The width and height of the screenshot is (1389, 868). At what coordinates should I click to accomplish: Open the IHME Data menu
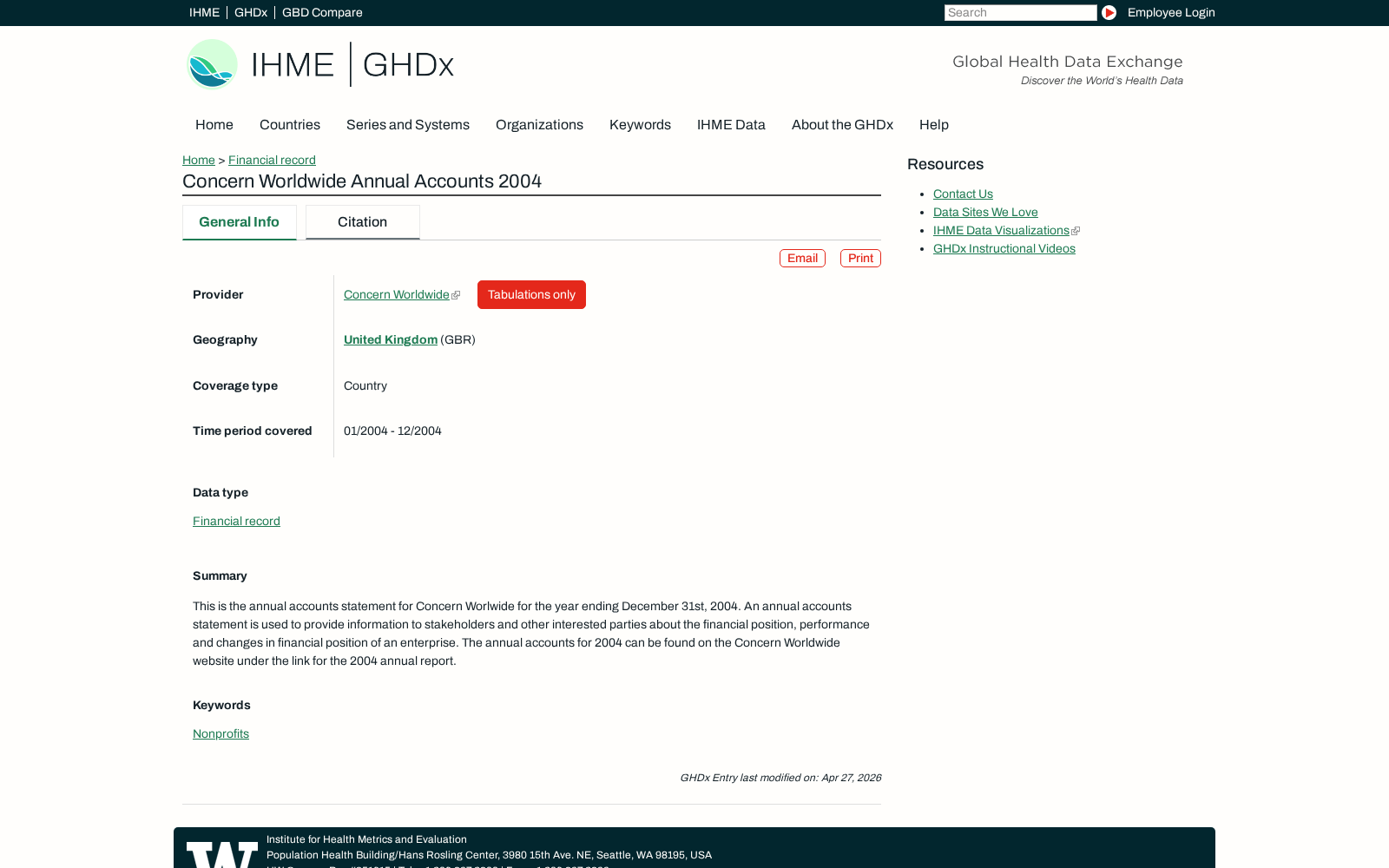731,125
